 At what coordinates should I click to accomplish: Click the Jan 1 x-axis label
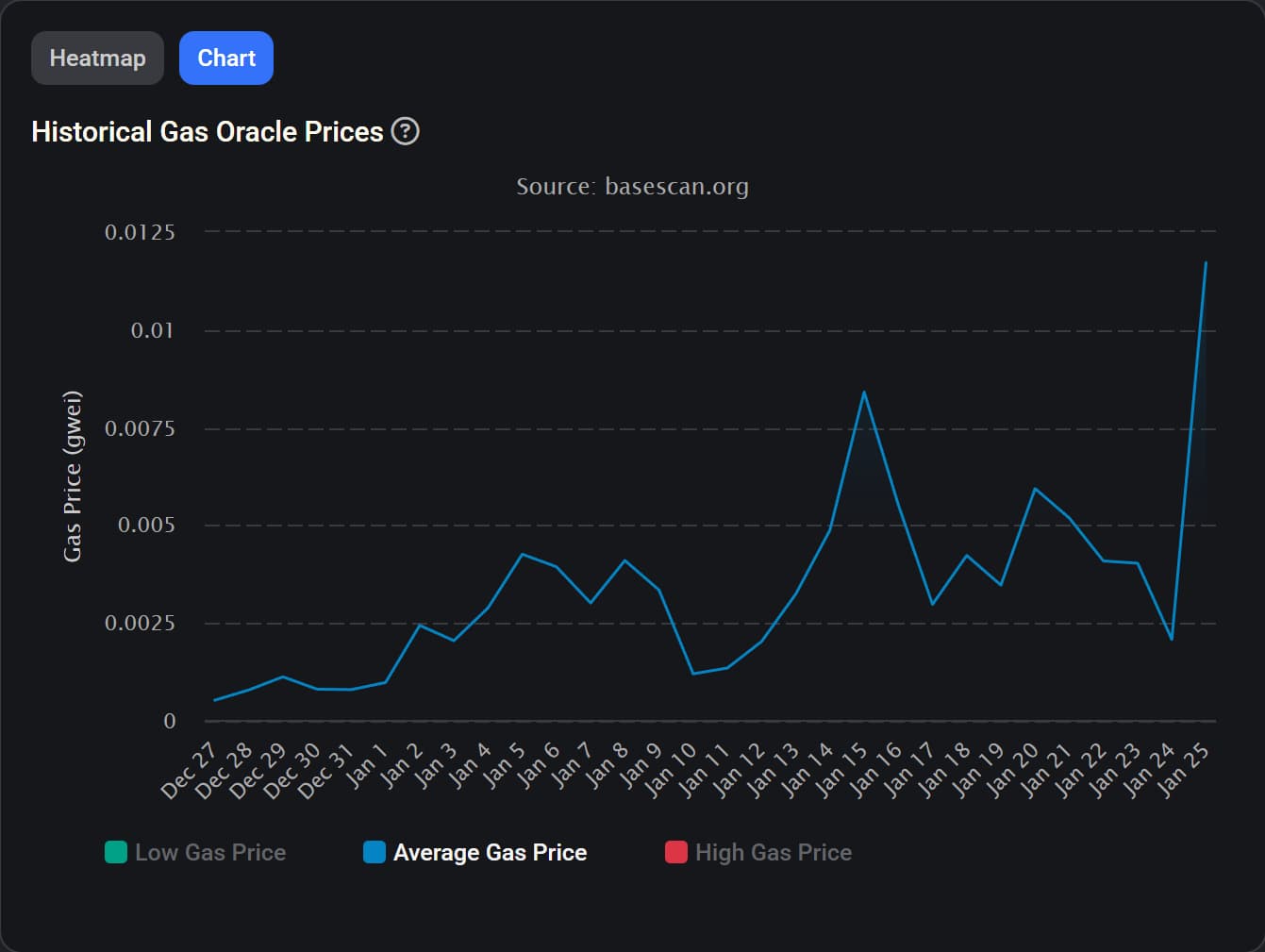coord(368,766)
